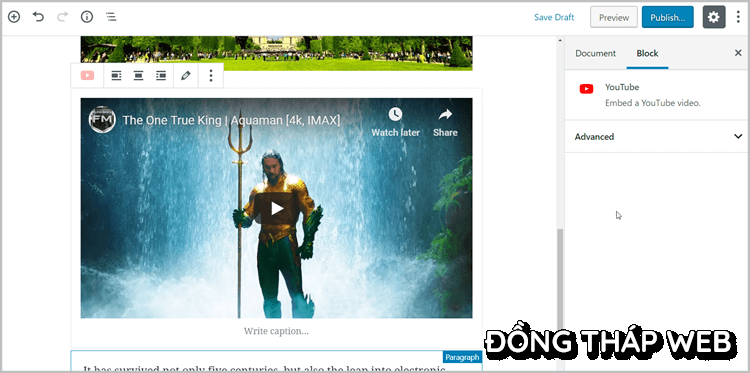
Task: Expand the Advanced panel chevron
Action: coord(738,136)
